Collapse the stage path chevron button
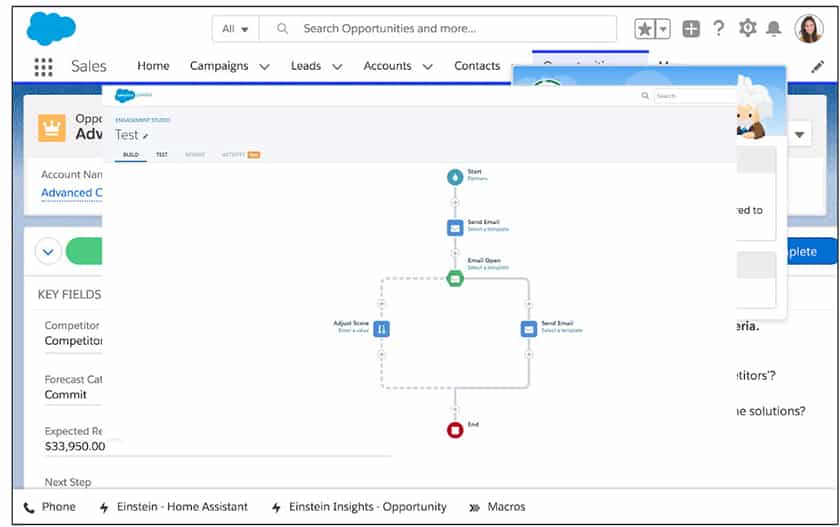The width and height of the screenshot is (840, 527). click(48, 251)
